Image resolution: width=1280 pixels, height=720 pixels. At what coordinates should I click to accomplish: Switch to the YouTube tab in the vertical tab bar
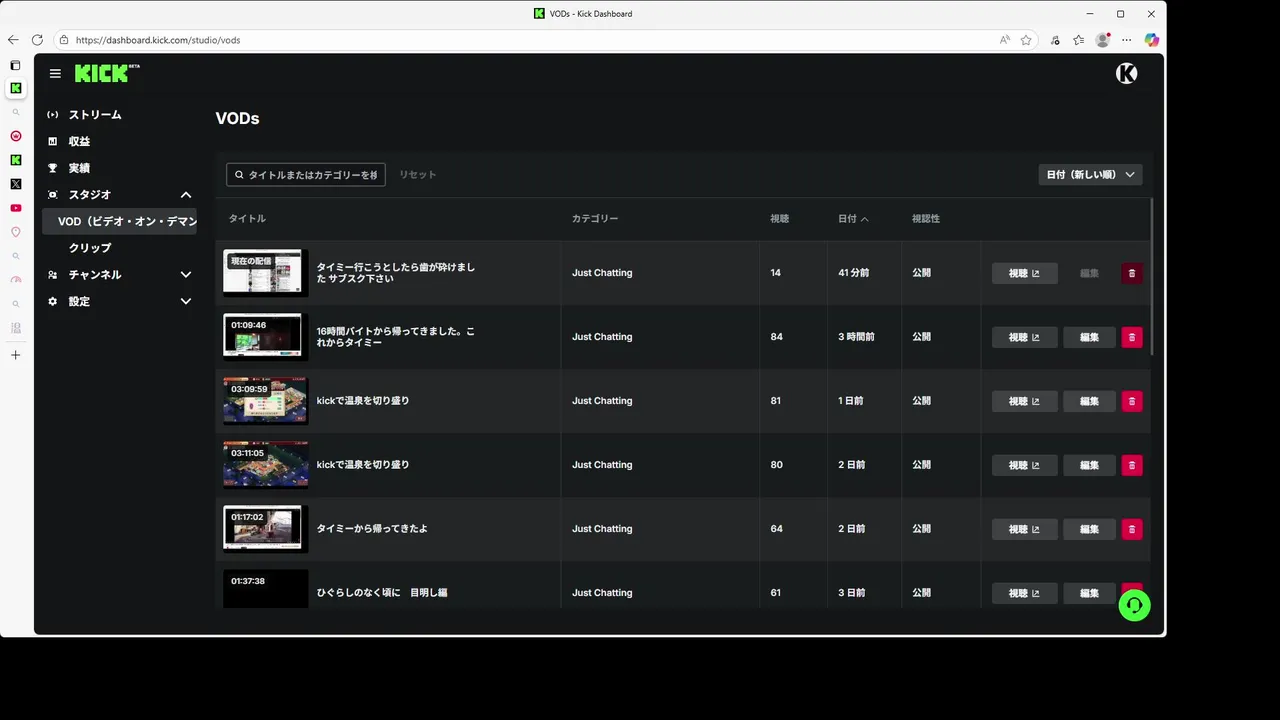15,208
